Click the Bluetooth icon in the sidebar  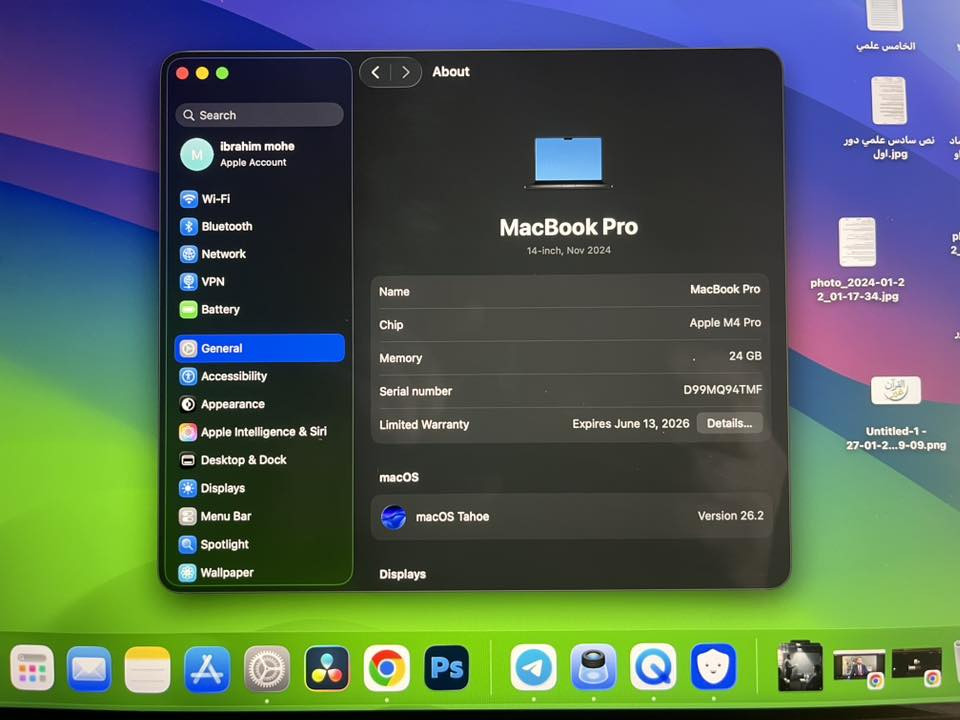(x=222, y=226)
